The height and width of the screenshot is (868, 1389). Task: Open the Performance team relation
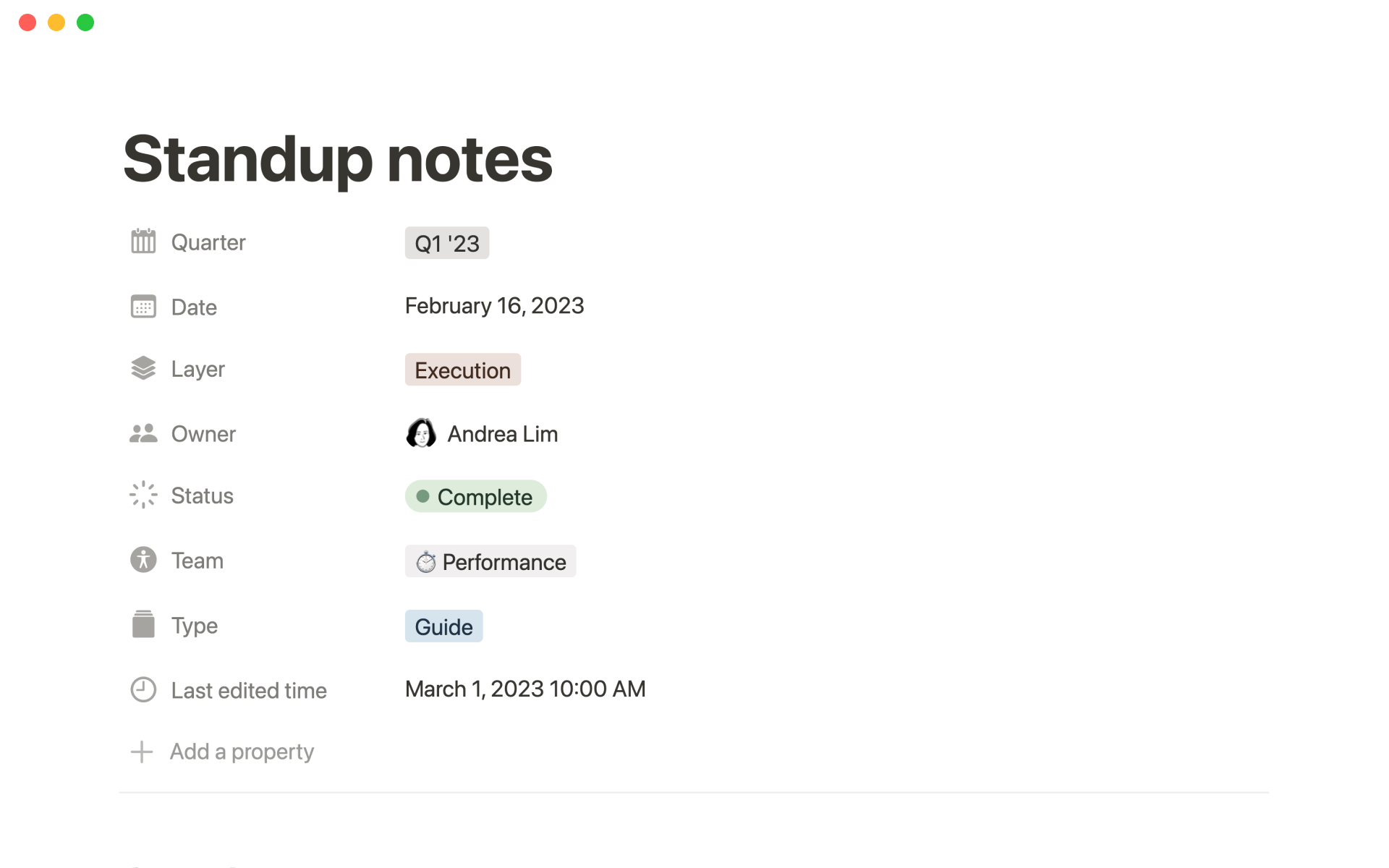point(490,561)
